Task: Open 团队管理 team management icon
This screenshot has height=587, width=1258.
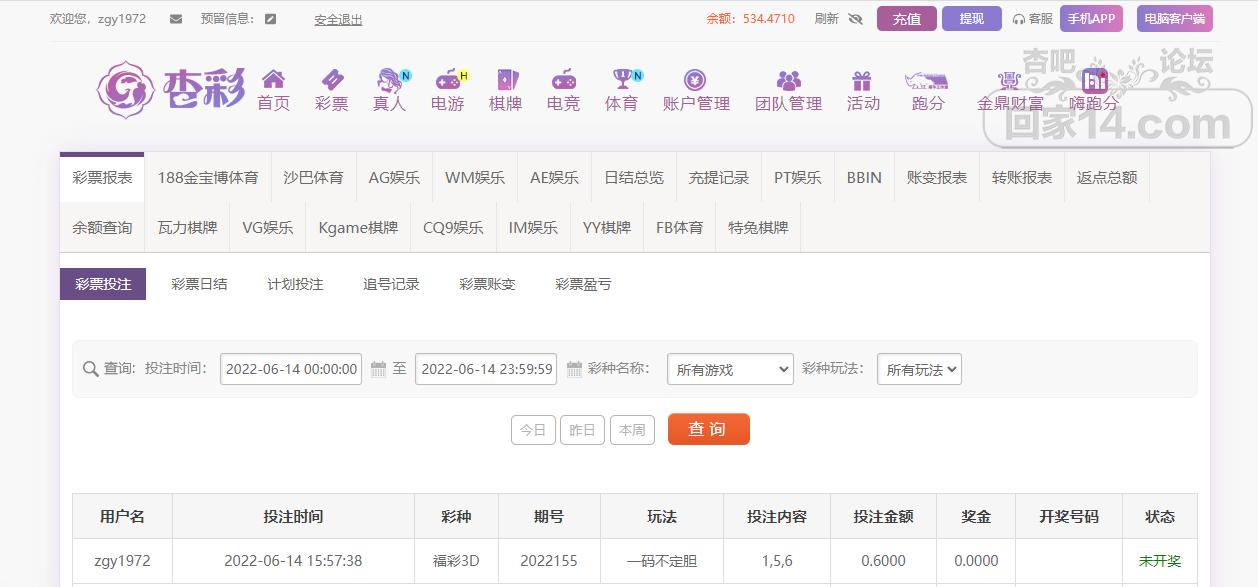Action: (x=788, y=80)
